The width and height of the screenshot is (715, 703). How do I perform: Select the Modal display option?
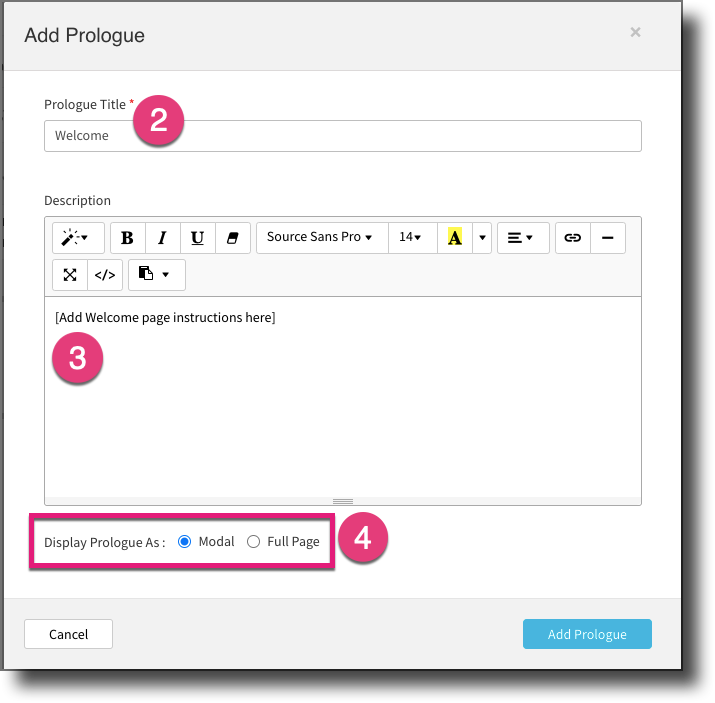point(185,542)
